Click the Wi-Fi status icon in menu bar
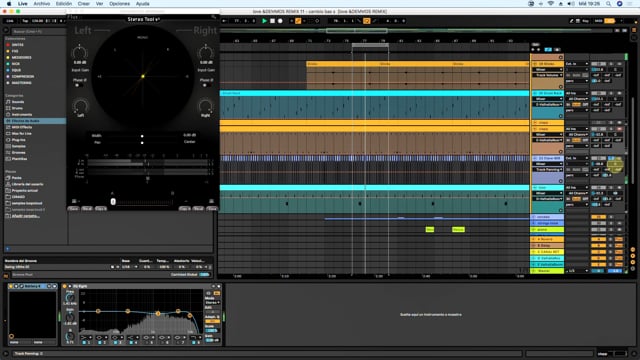The image size is (640, 360). tap(551, 4)
